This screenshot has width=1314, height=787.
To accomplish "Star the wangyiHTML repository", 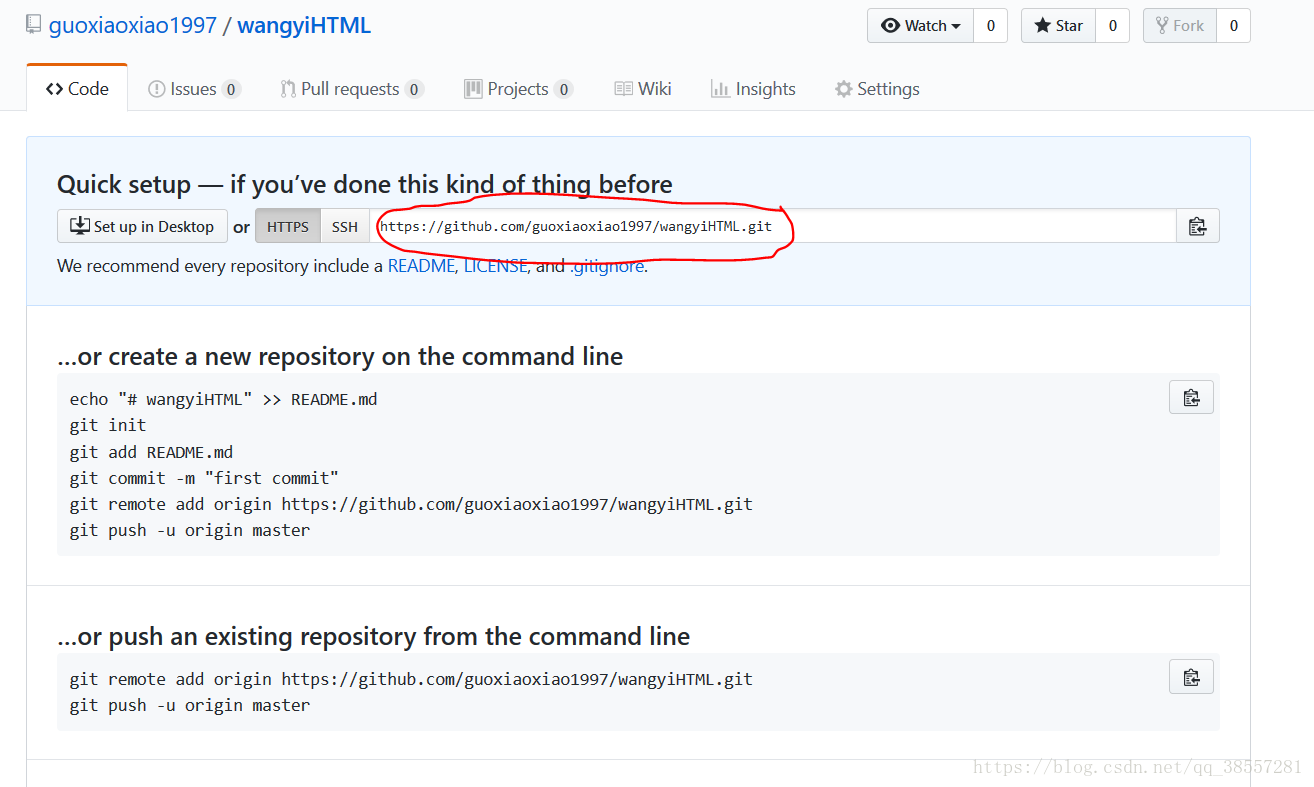I will pos(1058,26).
